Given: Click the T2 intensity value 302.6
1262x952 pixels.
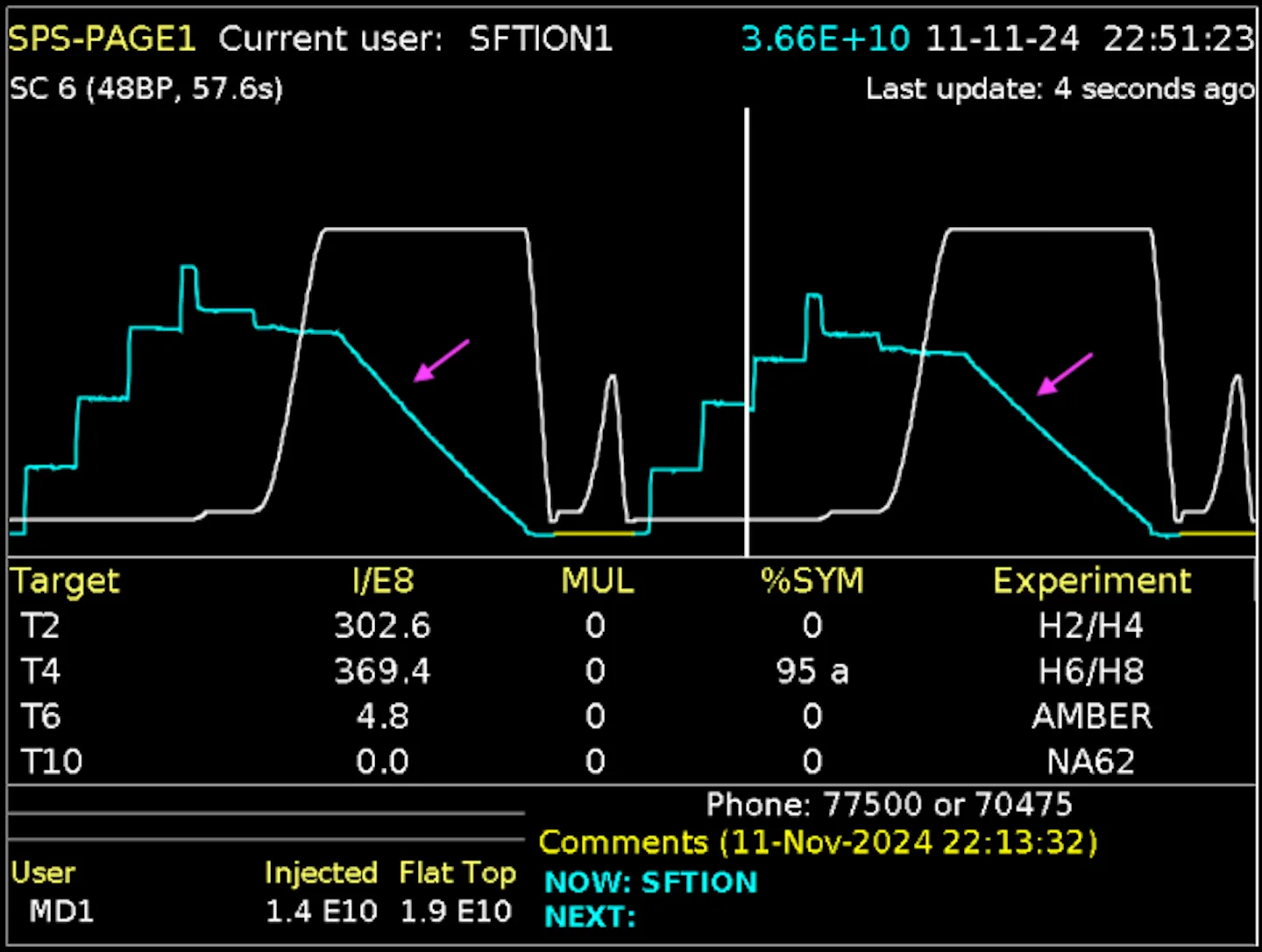Looking at the screenshot, I should pos(382,626).
